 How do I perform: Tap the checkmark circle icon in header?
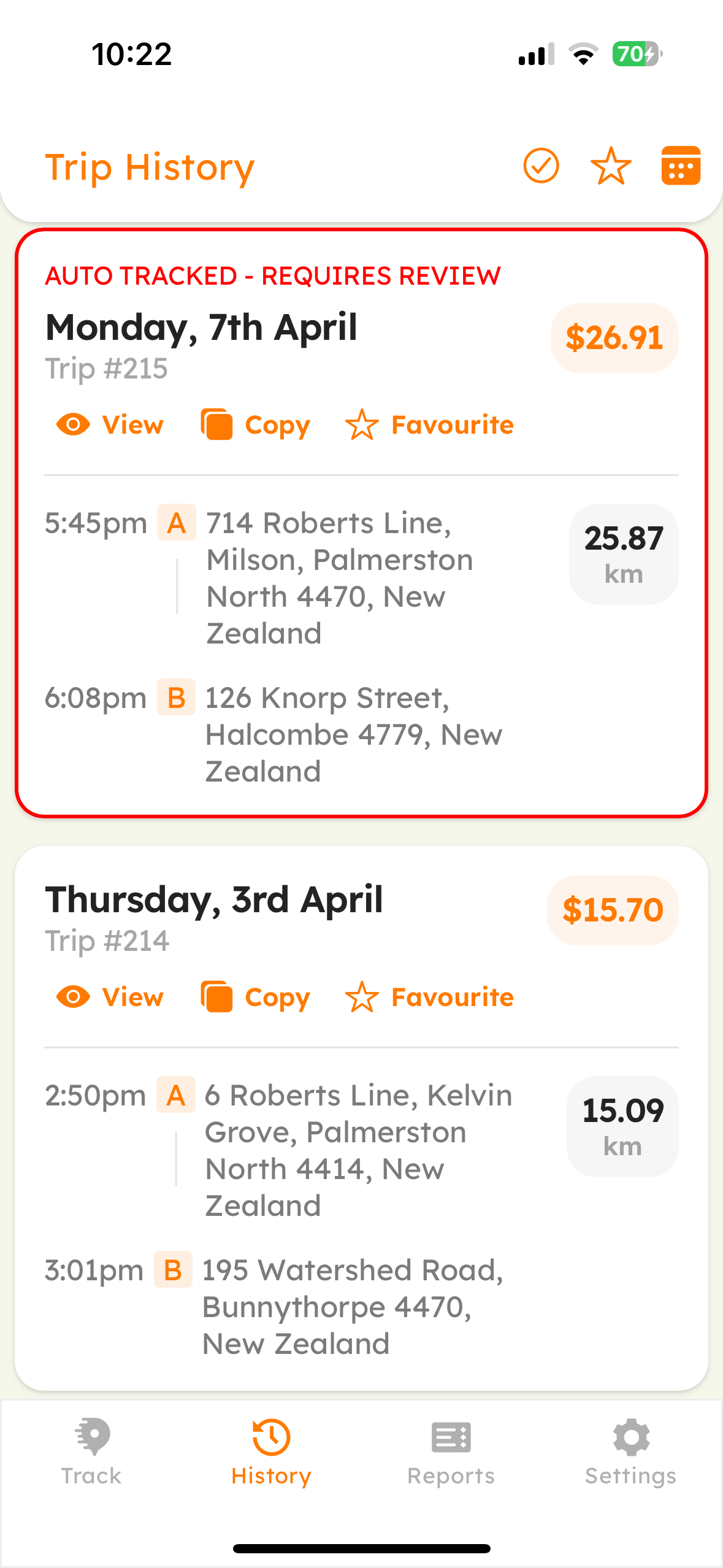coord(541,166)
